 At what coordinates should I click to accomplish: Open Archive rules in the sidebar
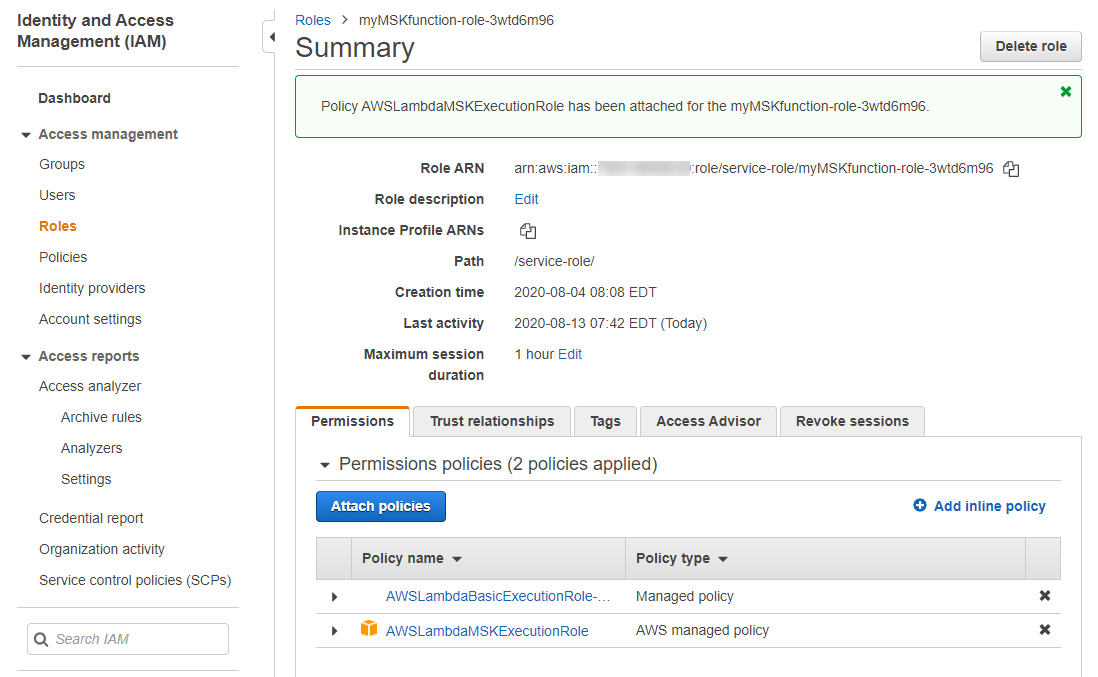coord(101,417)
